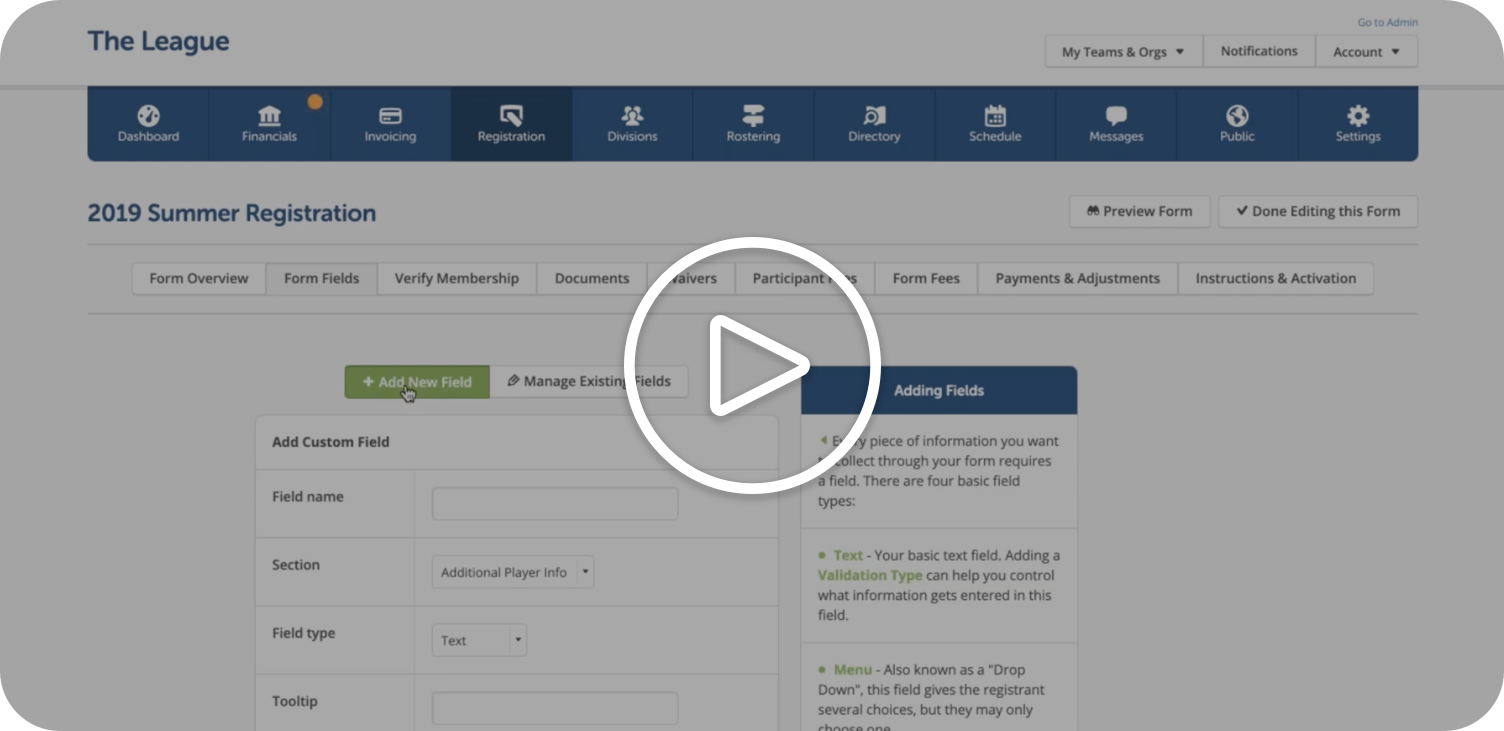Click the Preview Form button
This screenshot has height=731, width=1504.
click(1139, 211)
